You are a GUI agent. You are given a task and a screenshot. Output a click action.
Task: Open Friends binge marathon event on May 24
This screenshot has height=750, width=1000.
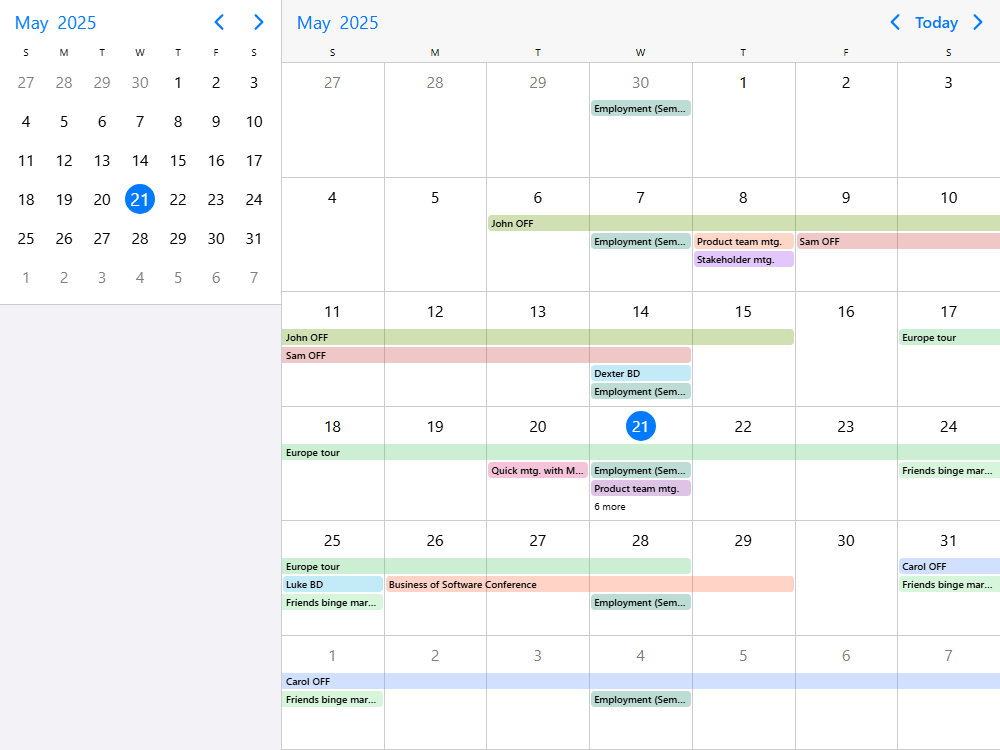pyautogui.click(x=950, y=470)
